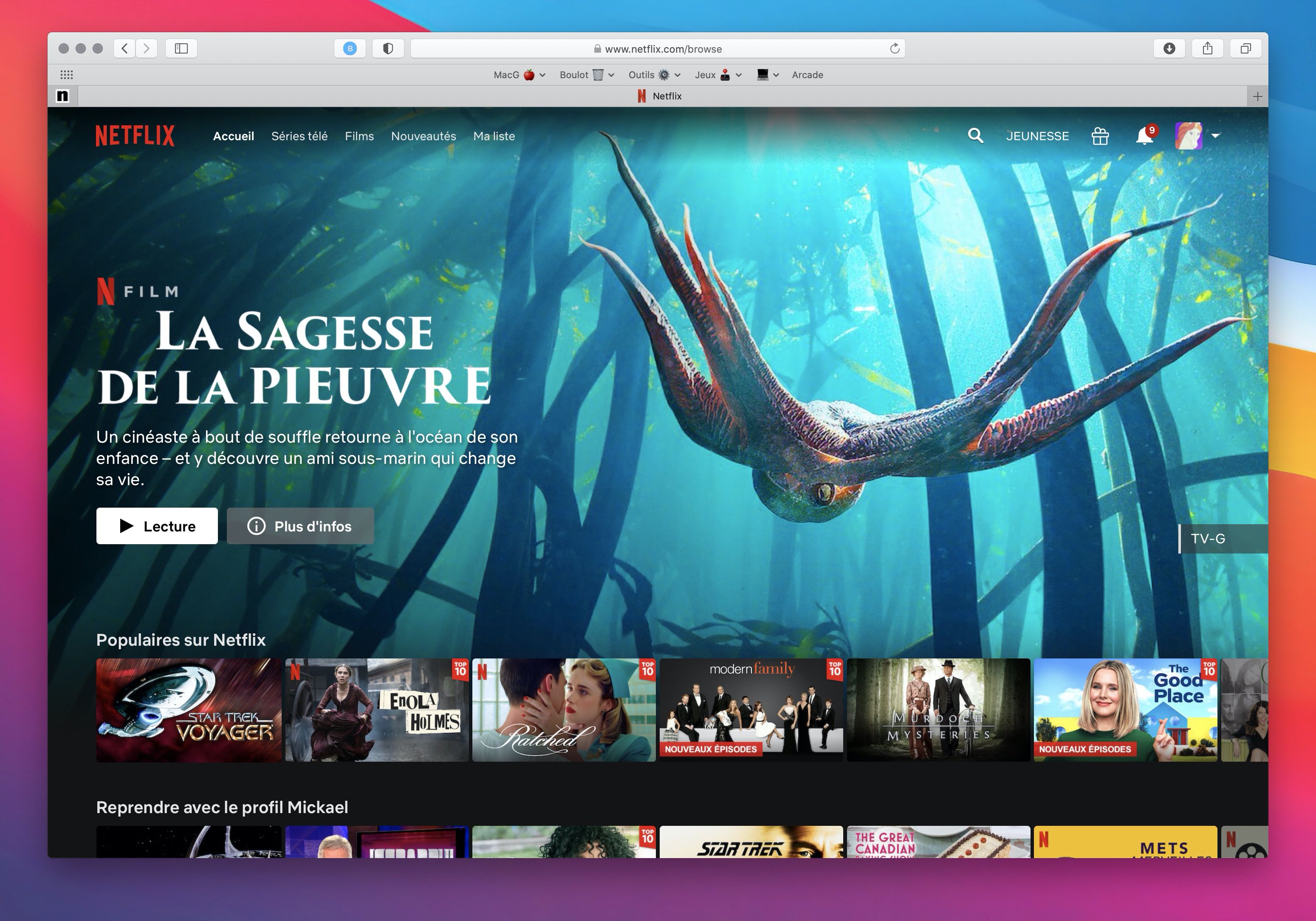The width and height of the screenshot is (1316, 921).
Task: Click Plus d'infos for La Sagesse de la Pieuvre
Action: [x=300, y=525]
